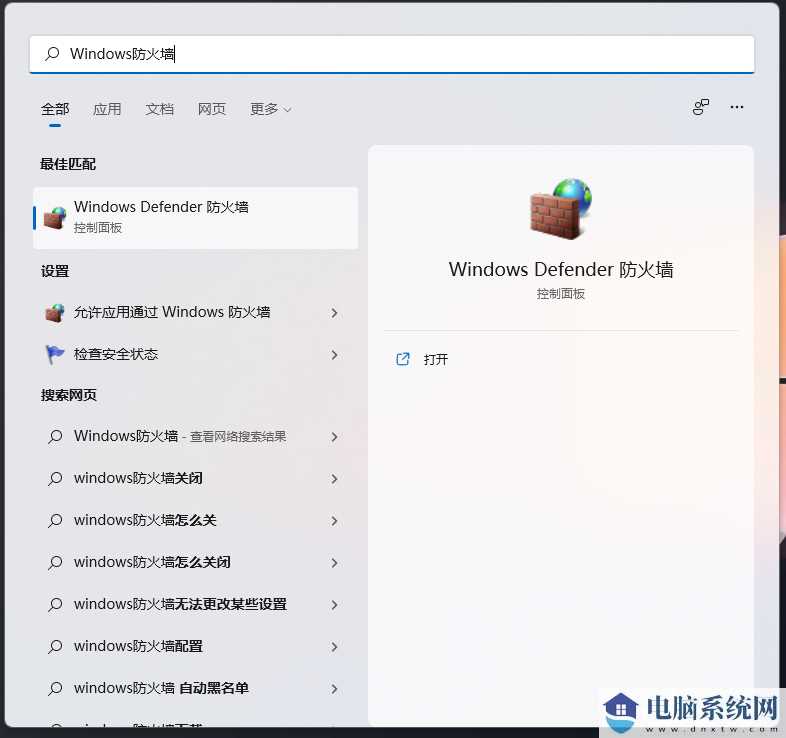The image size is (786, 738).
Task: Click 打开 in the preview pane
Action: click(436, 359)
